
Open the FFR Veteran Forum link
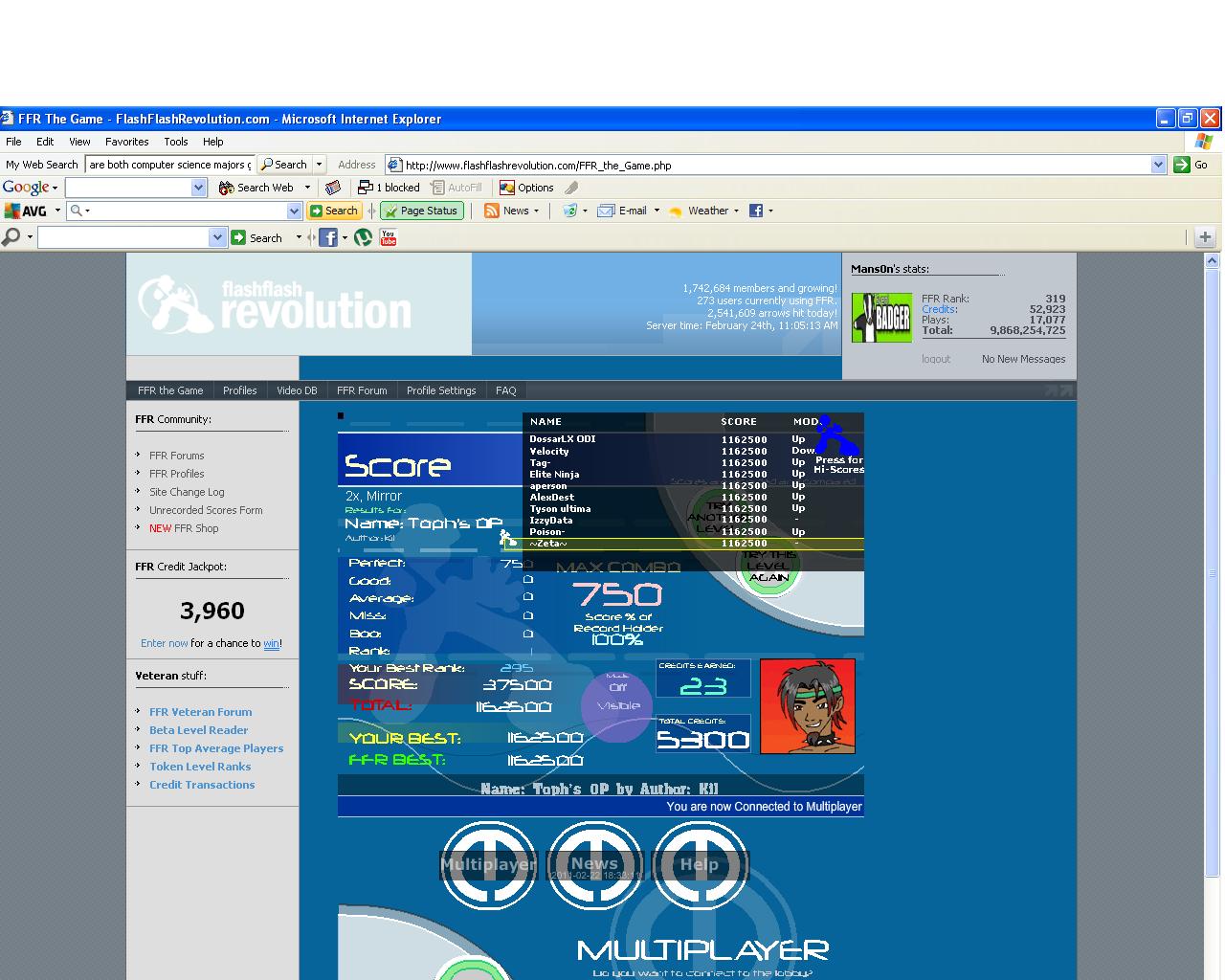[x=201, y=712]
